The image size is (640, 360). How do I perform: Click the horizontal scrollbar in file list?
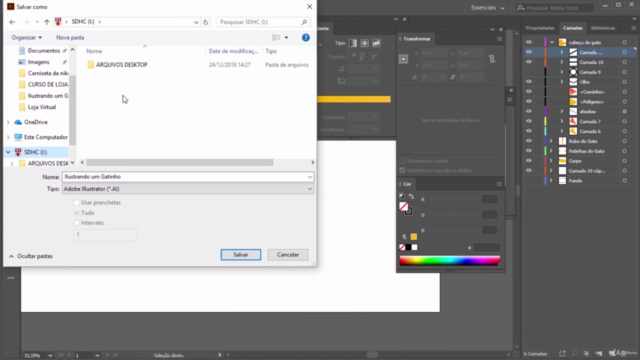[x=180, y=162]
